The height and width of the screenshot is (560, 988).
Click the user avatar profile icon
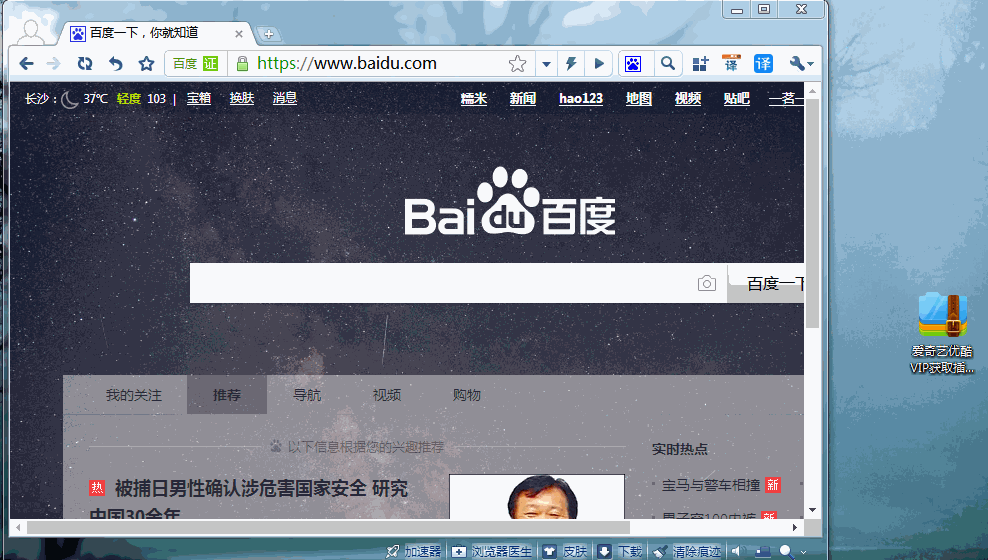point(30,31)
